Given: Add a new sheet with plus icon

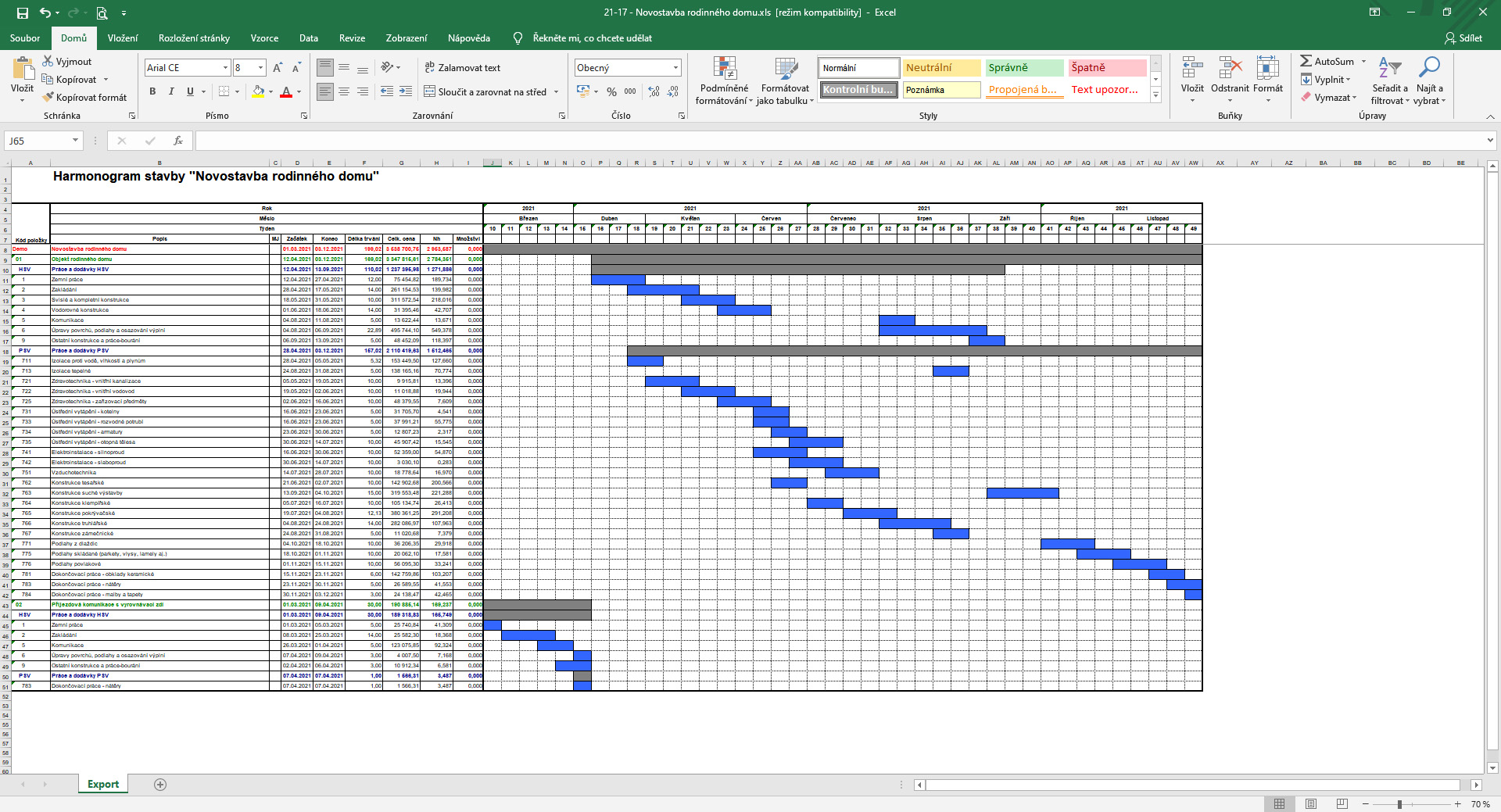Looking at the screenshot, I should (160, 785).
